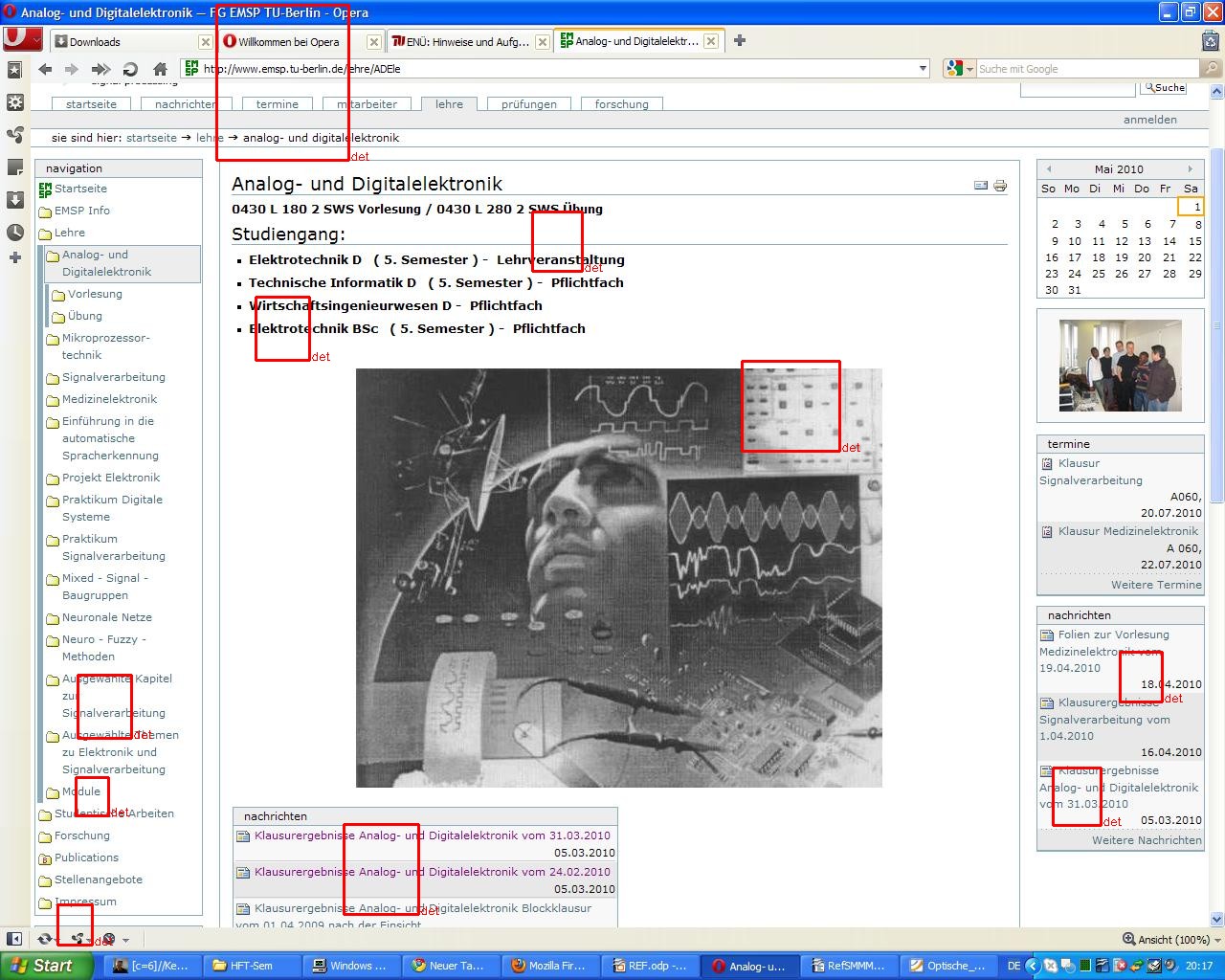Toggle the side panel visibility button
Screen dimensions: 1225x980
(x=14, y=939)
